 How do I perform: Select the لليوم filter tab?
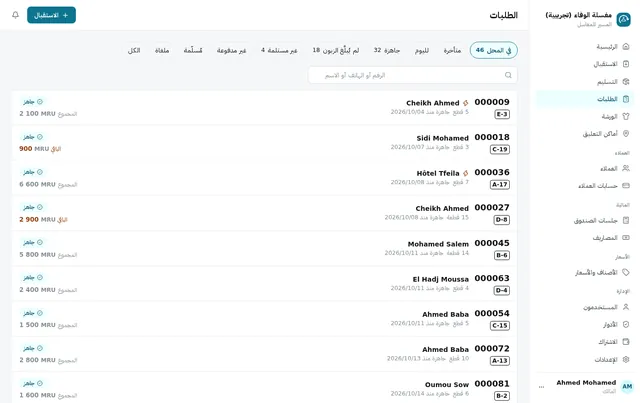(x=422, y=50)
